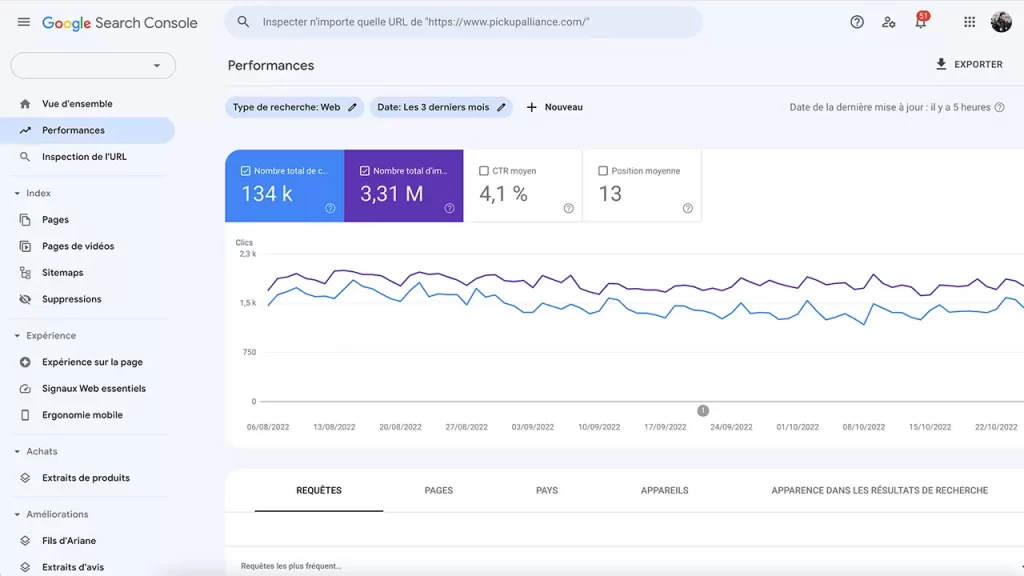Click the Pages de vidéos icon
Viewport: 1024px width, 576px height.
click(25, 246)
